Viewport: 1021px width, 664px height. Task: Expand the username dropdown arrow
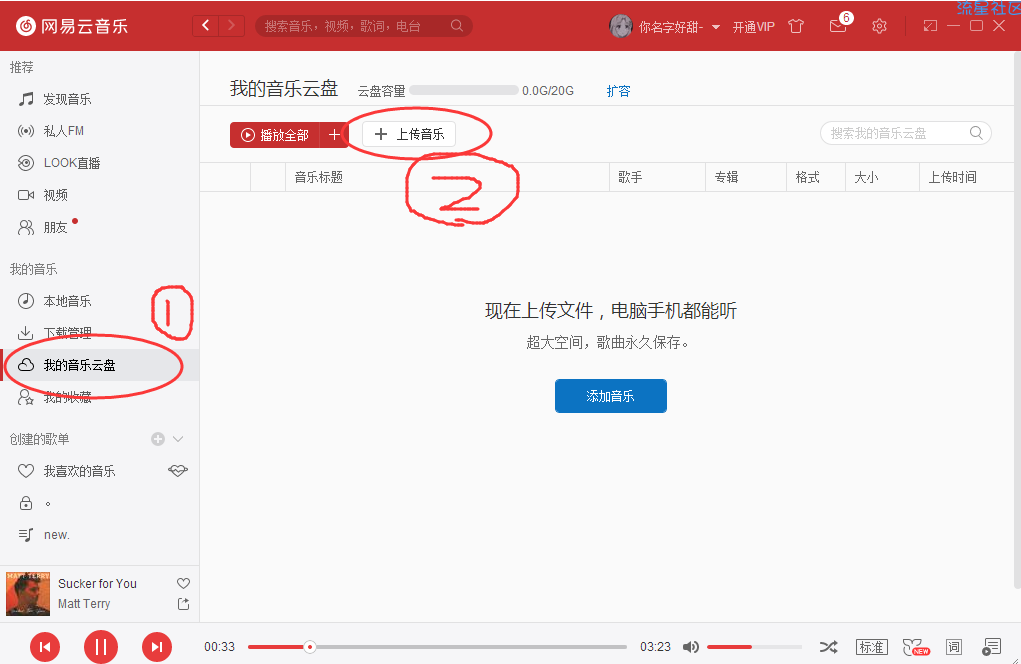(x=716, y=27)
